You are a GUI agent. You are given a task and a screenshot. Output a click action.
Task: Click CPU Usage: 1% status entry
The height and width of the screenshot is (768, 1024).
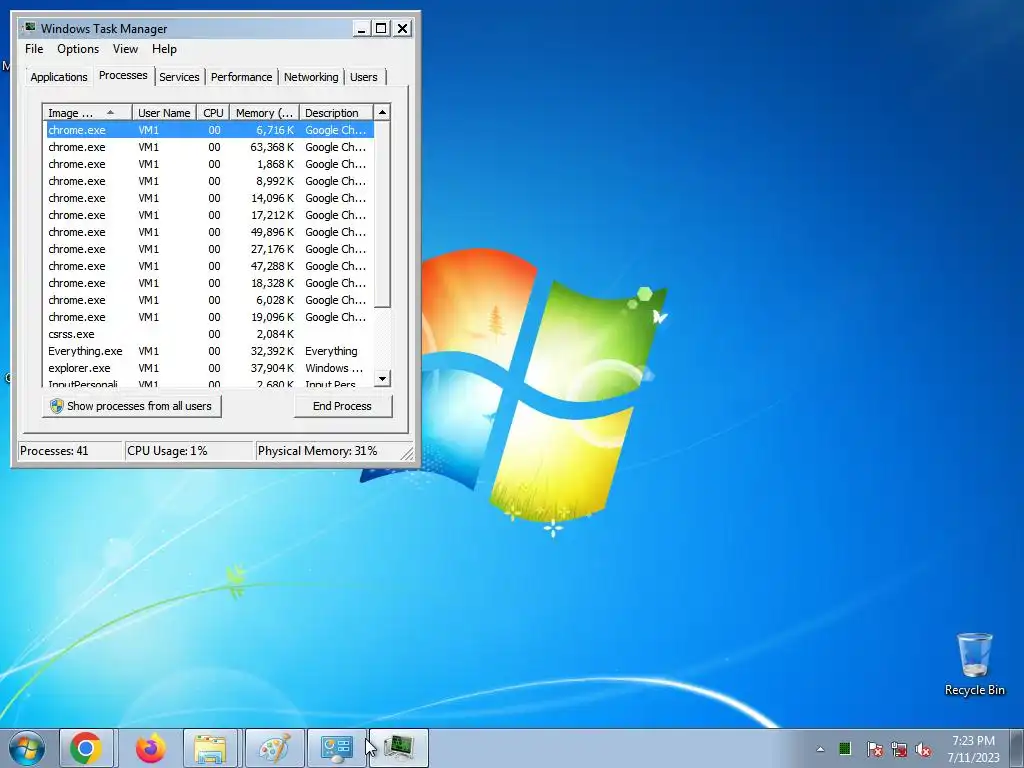click(189, 451)
